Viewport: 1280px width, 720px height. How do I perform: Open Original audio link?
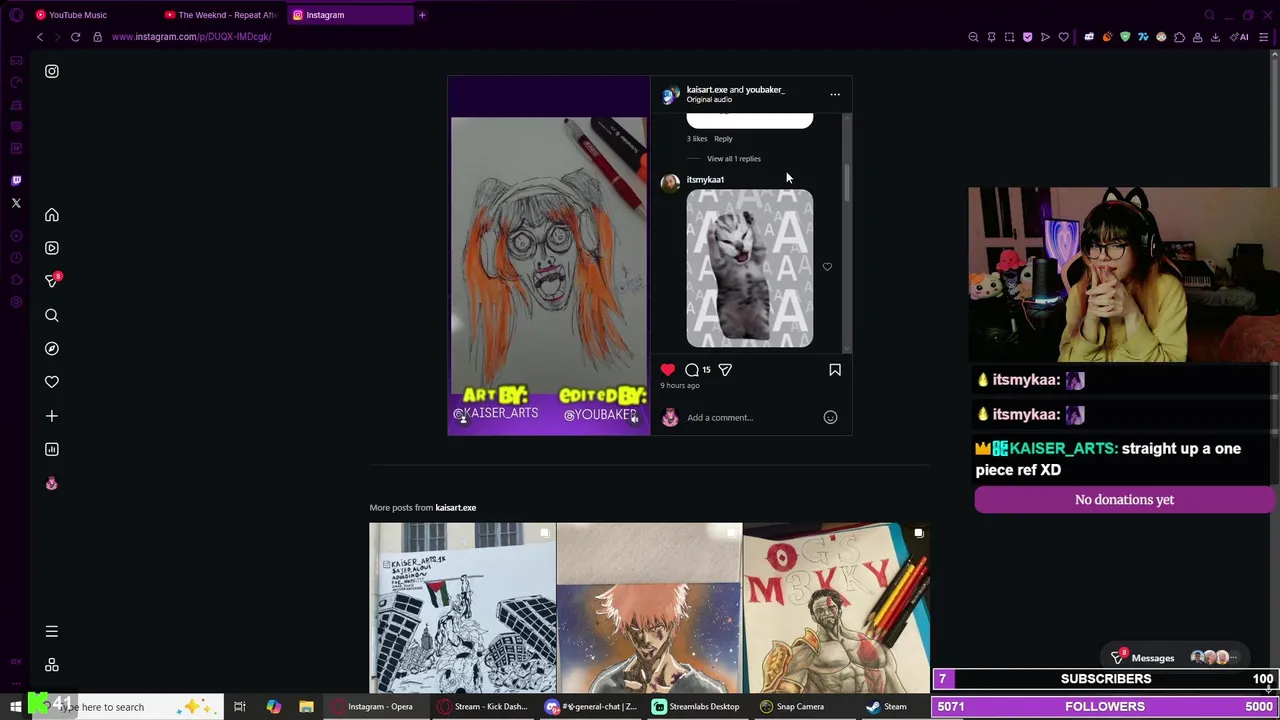(709, 100)
